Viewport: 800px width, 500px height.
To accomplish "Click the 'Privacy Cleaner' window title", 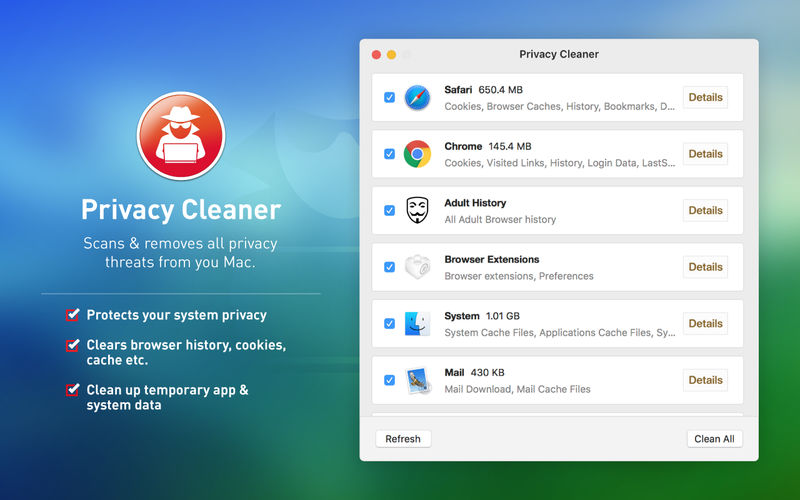I will click(x=559, y=54).
